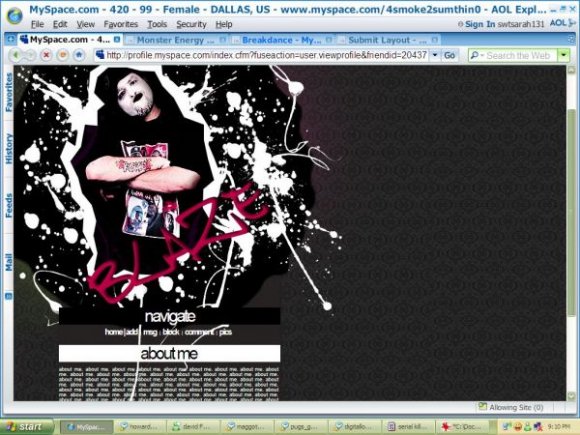580x435 pixels.
Task: Click the new tab icon left of tabs
Action: (10, 39)
